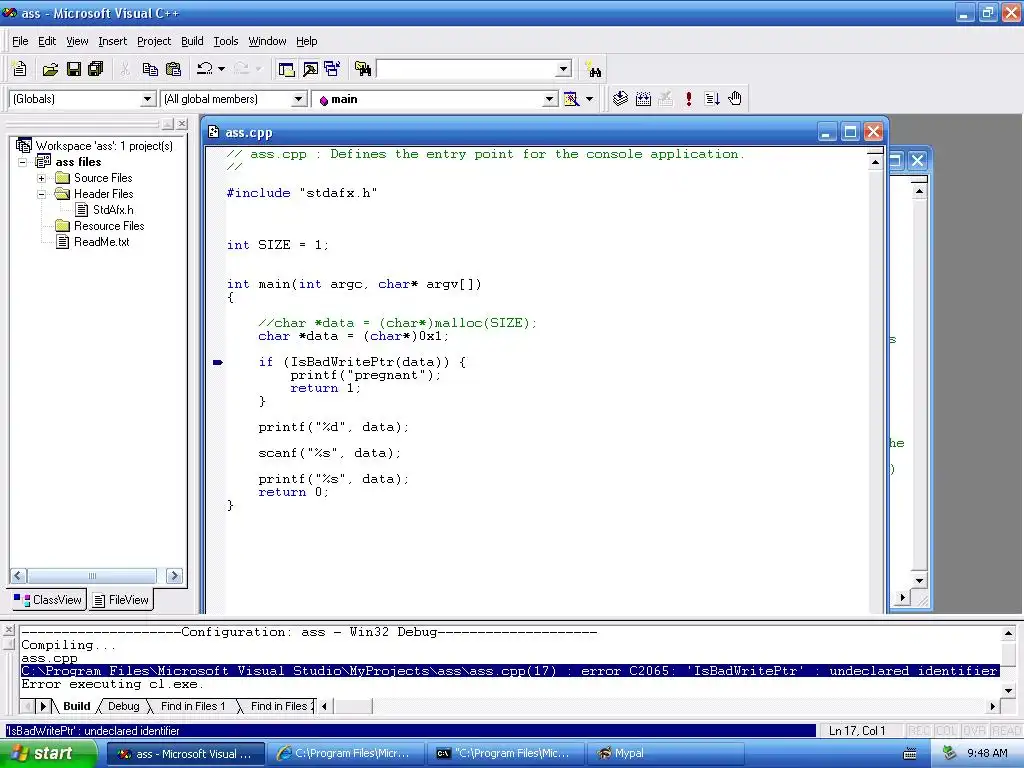Click the WizardBar actions wand icon
The height and width of the screenshot is (768, 1024).
[571, 99]
